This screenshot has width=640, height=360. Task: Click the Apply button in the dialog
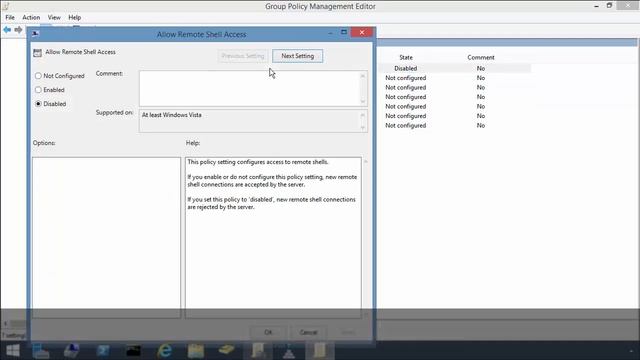(348, 332)
